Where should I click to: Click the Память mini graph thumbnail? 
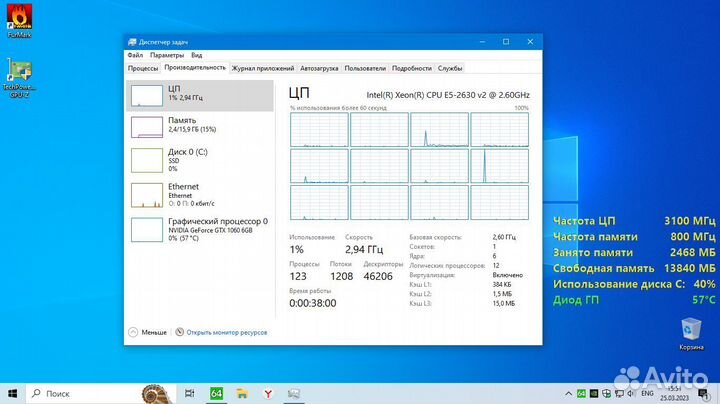coord(147,127)
